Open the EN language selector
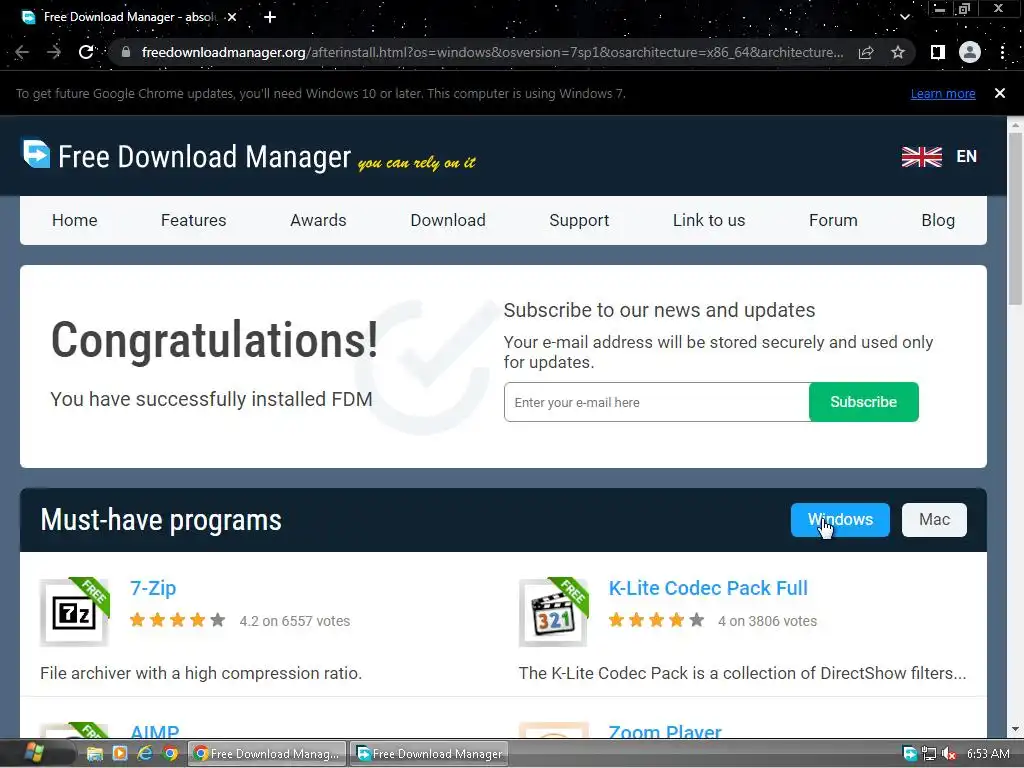Viewport: 1024px width, 768px height. coord(967,157)
